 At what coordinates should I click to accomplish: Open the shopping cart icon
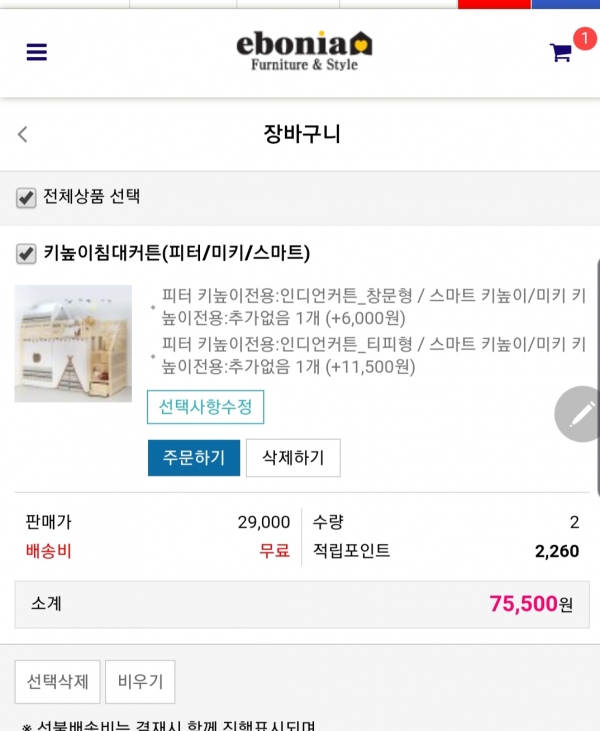pos(561,53)
